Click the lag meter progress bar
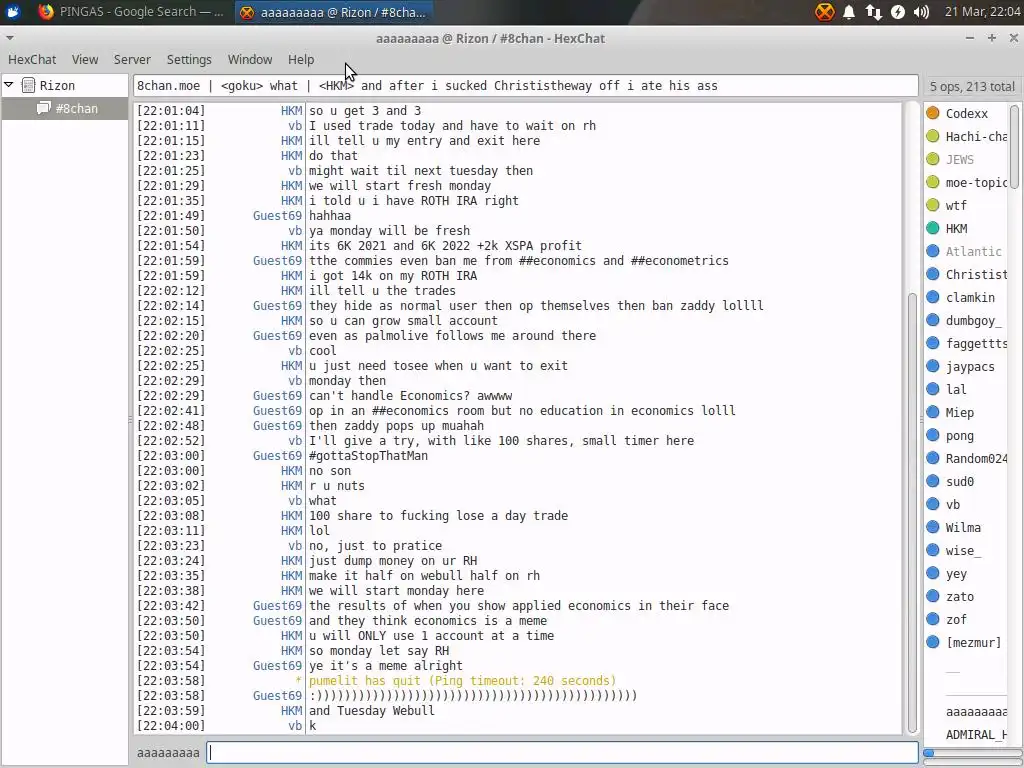This screenshot has width=1024, height=768. point(973,753)
